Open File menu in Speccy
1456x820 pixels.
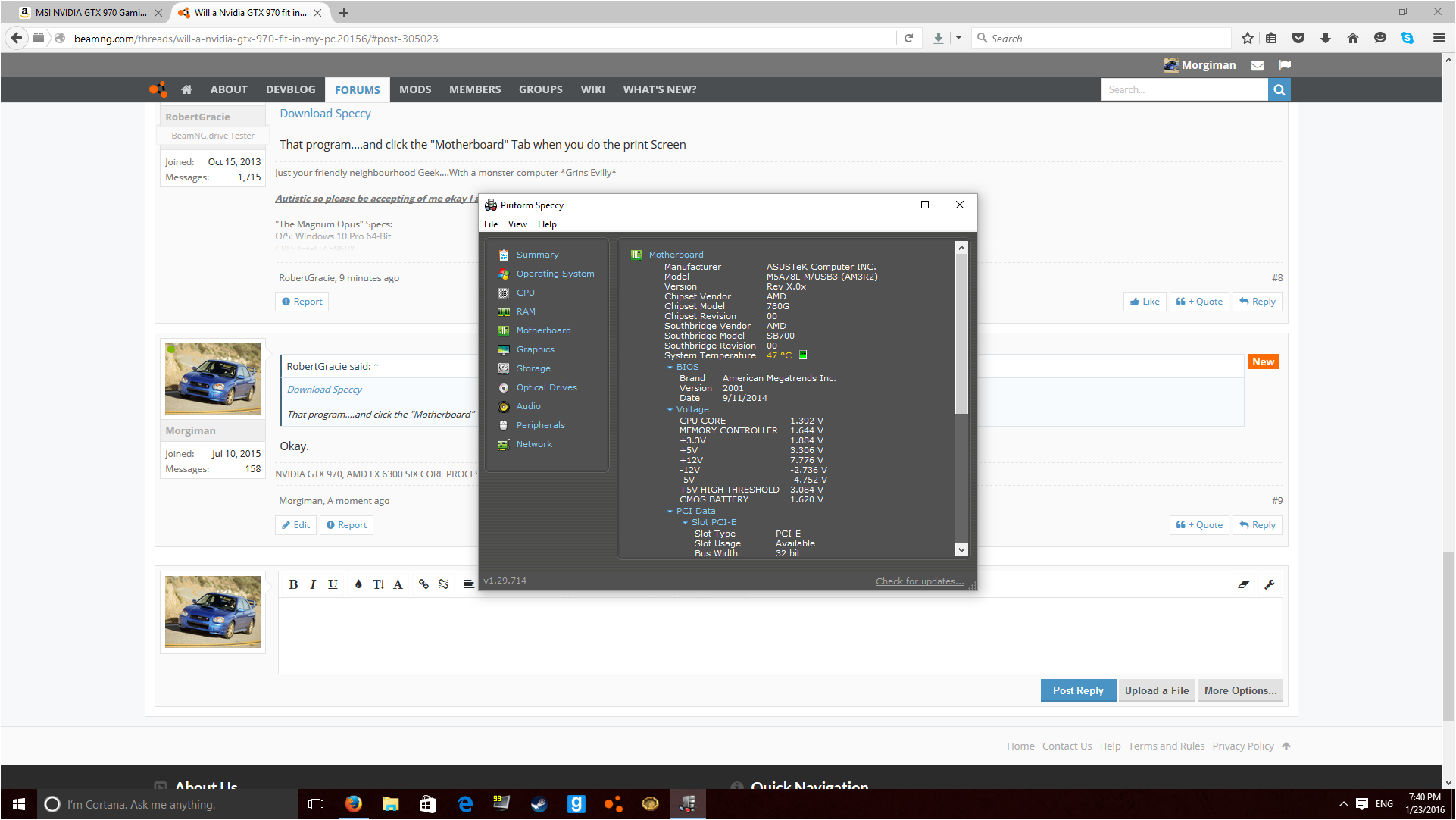491,224
